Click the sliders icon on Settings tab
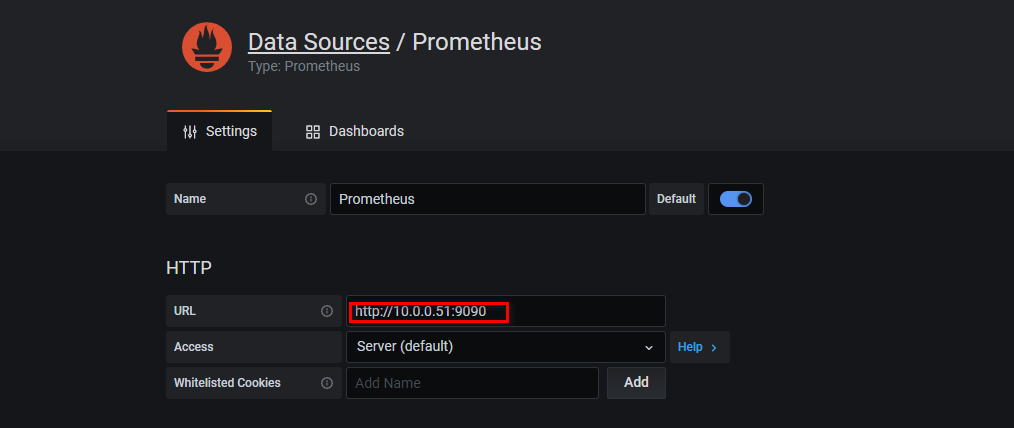This screenshot has height=428, width=1014. 190,132
